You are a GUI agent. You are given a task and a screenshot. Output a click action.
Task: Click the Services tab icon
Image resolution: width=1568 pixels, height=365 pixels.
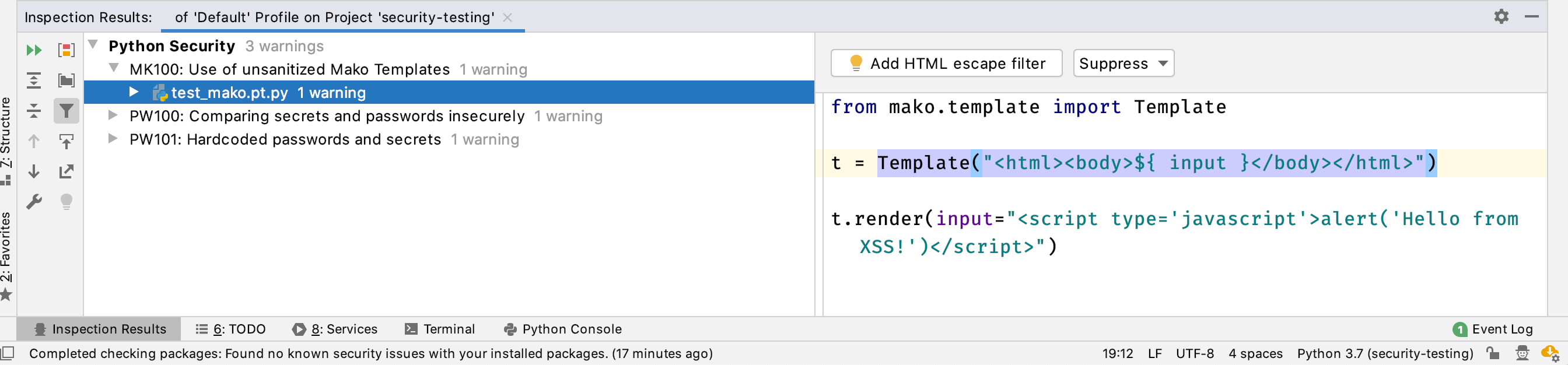point(299,329)
